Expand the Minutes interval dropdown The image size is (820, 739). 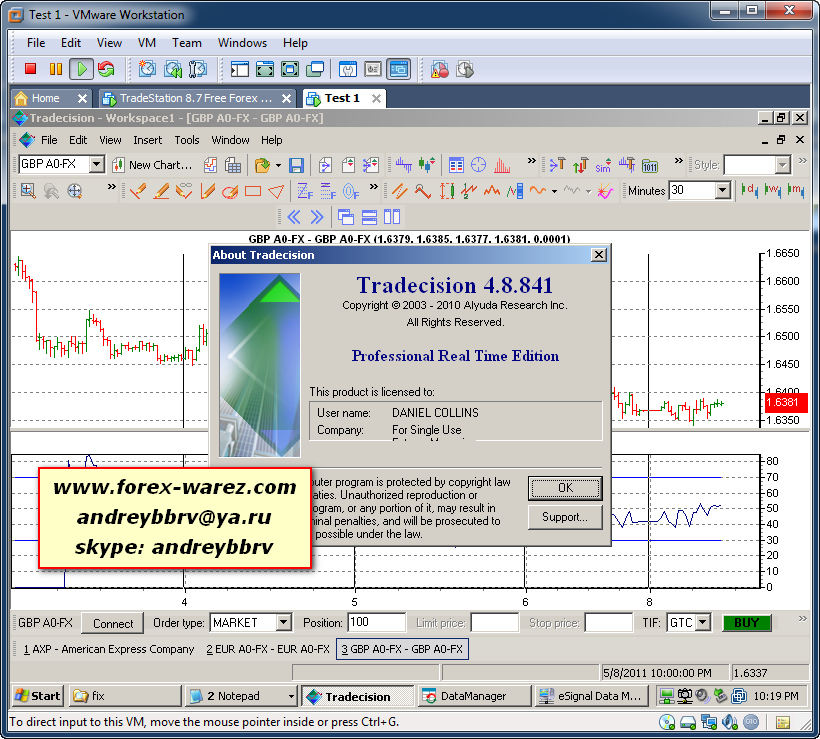pyautogui.click(x=721, y=191)
